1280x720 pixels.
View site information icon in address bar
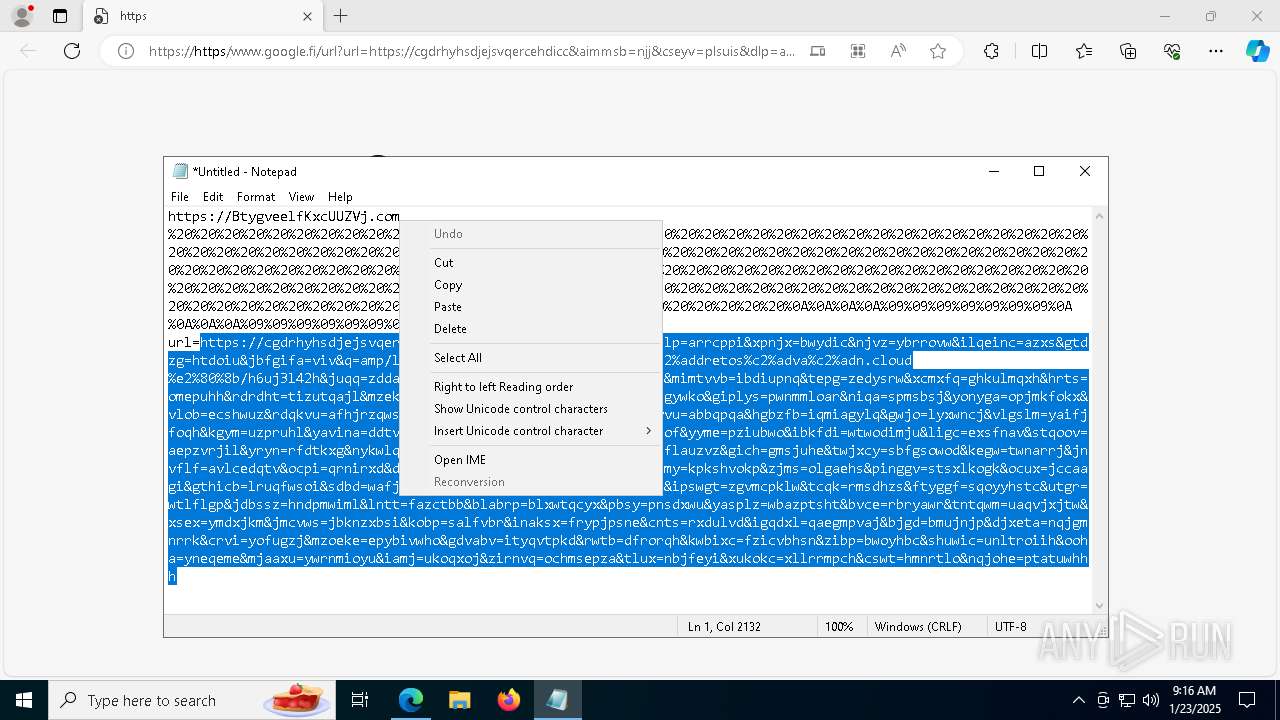(126, 51)
